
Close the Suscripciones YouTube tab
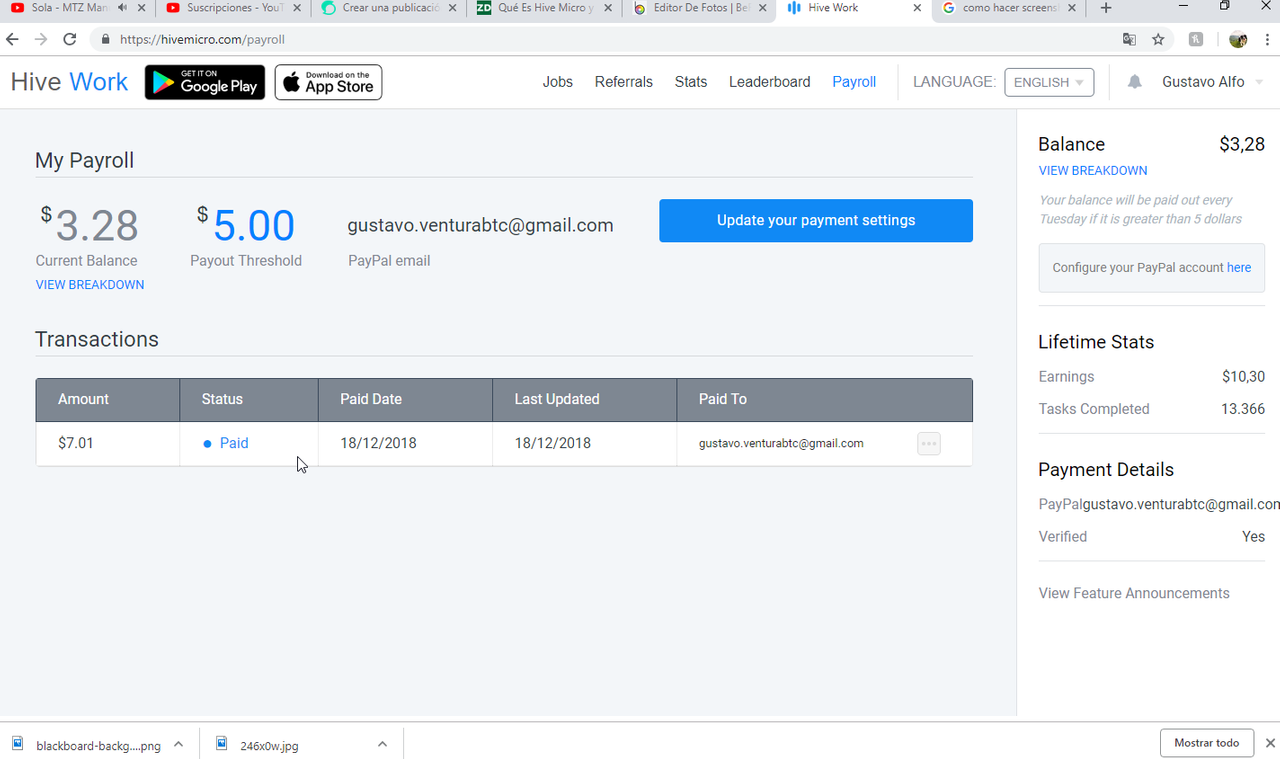tap(296, 8)
